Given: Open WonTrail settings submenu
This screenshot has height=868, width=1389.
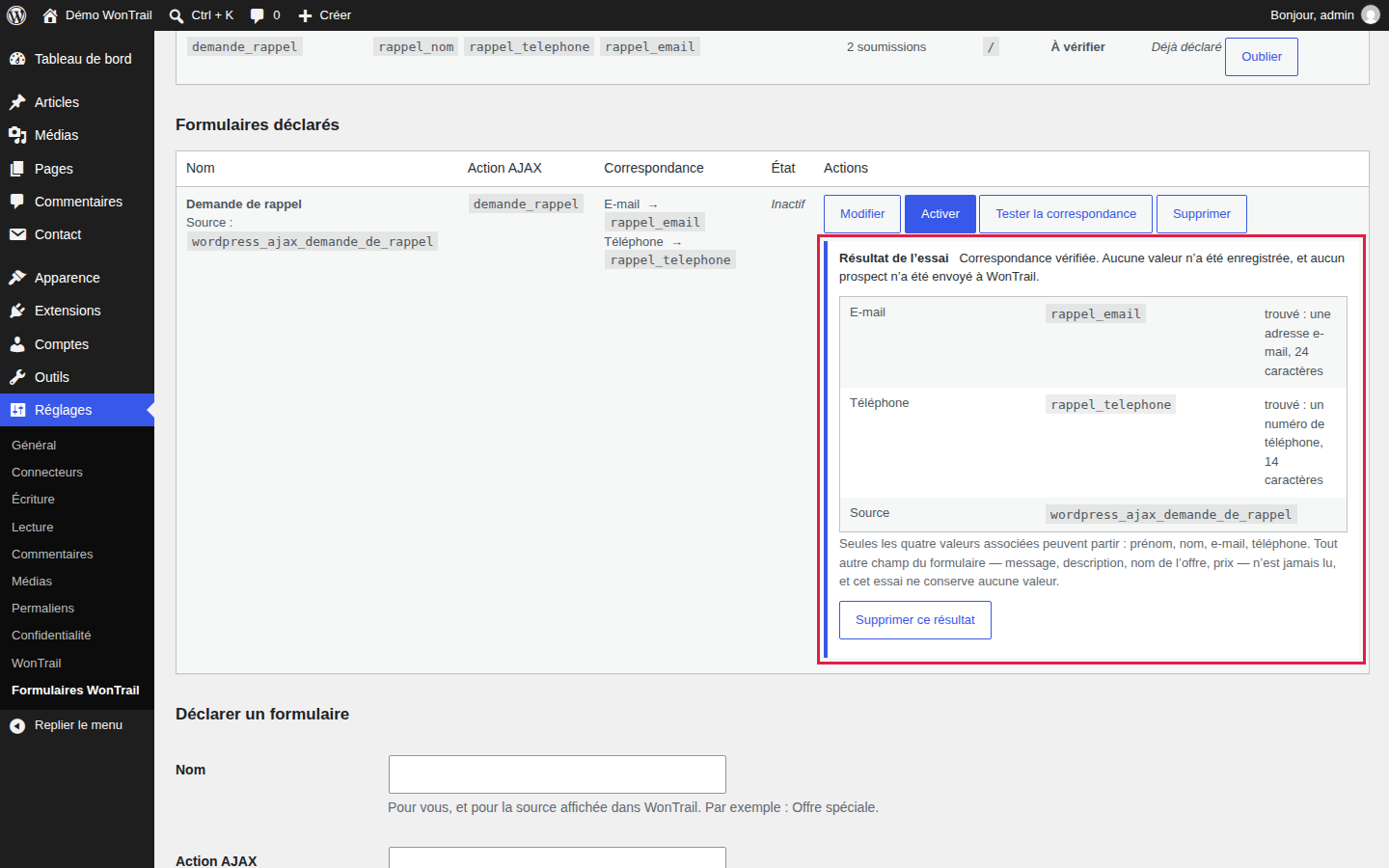Looking at the screenshot, I should 36,664.
